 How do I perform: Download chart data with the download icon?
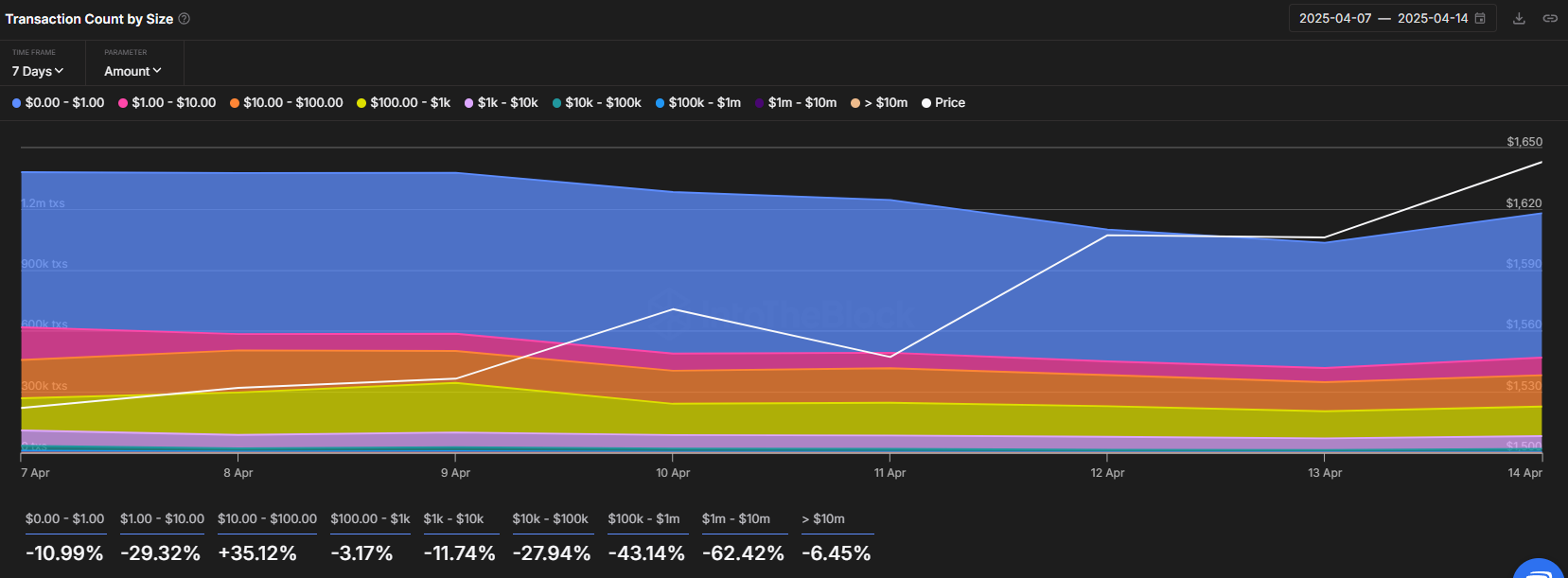point(1519,19)
